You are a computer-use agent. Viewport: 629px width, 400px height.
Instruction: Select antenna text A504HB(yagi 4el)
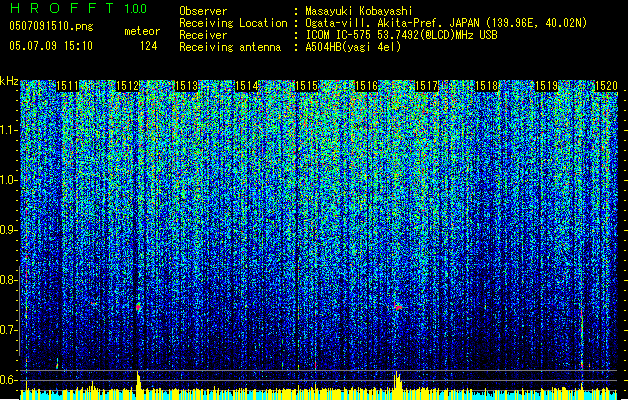(x=353, y=47)
